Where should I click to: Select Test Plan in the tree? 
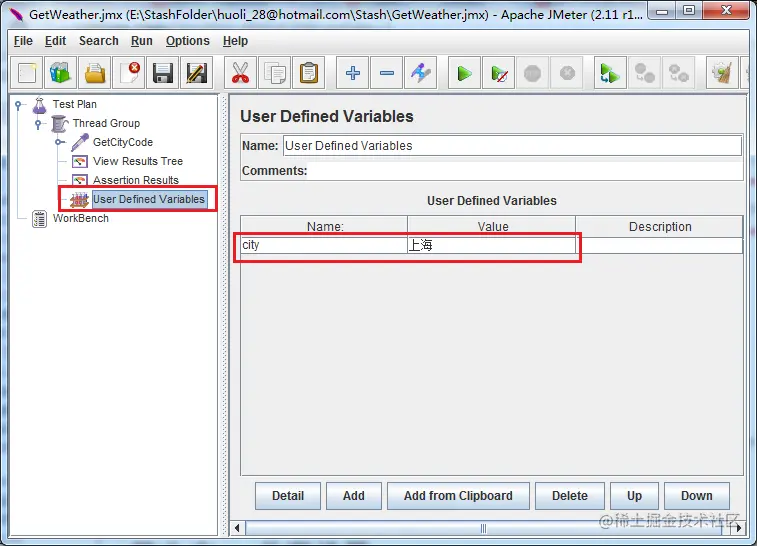point(75,104)
